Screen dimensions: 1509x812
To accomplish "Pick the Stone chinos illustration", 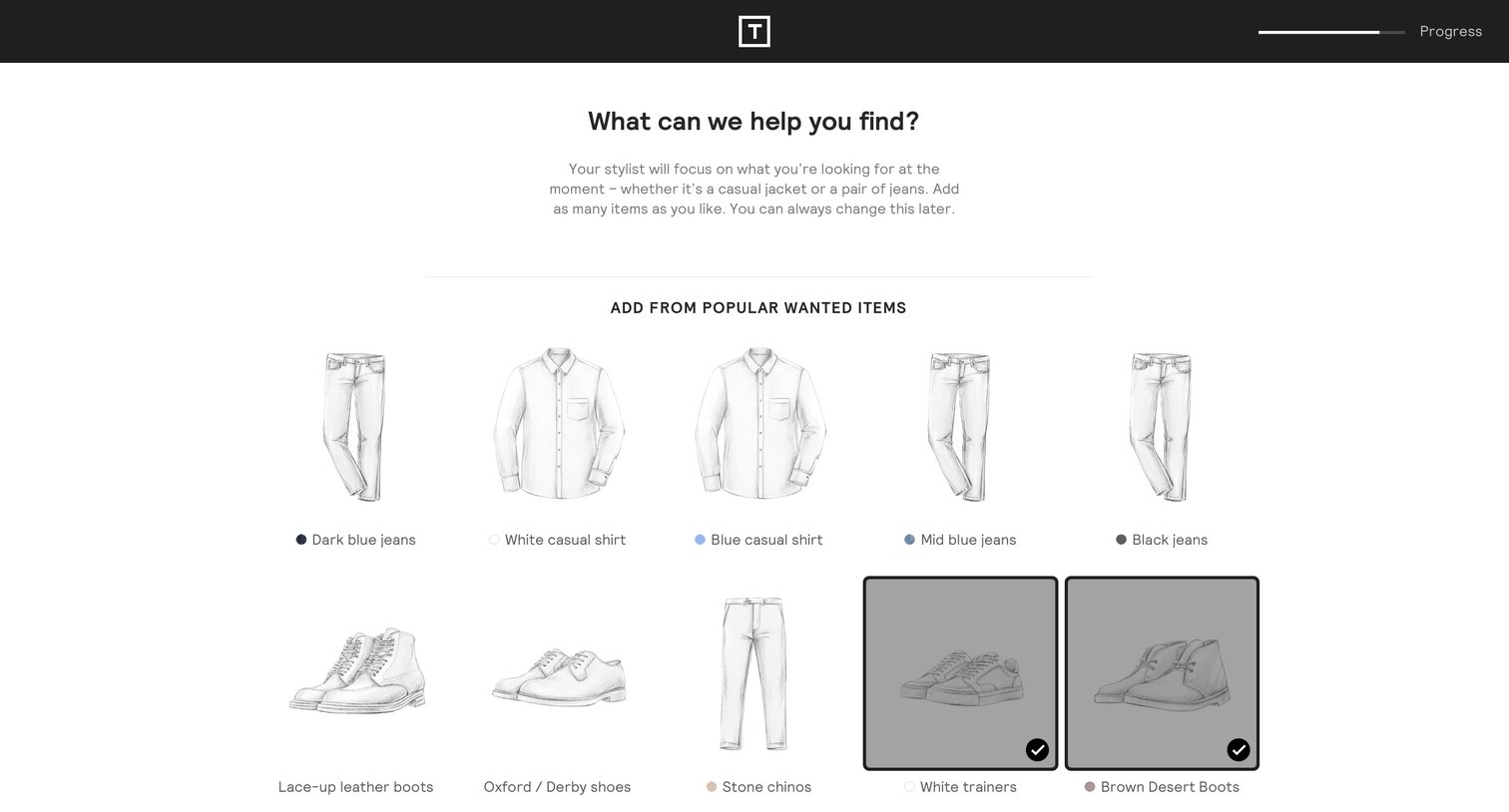I will tap(754, 673).
